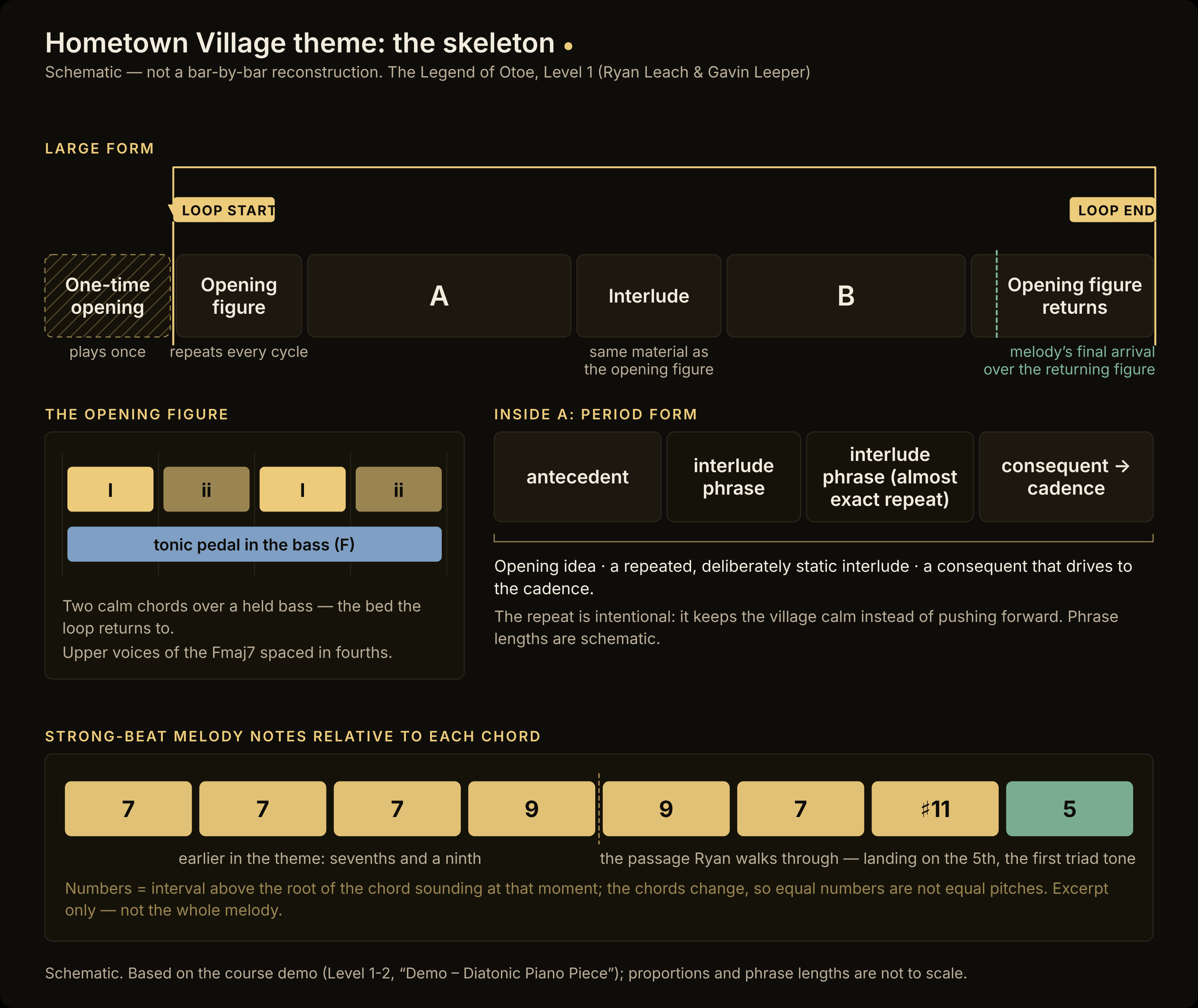Click the second I chord tile
Image resolution: width=1198 pixels, height=1008 pixels.
pos(302,489)
